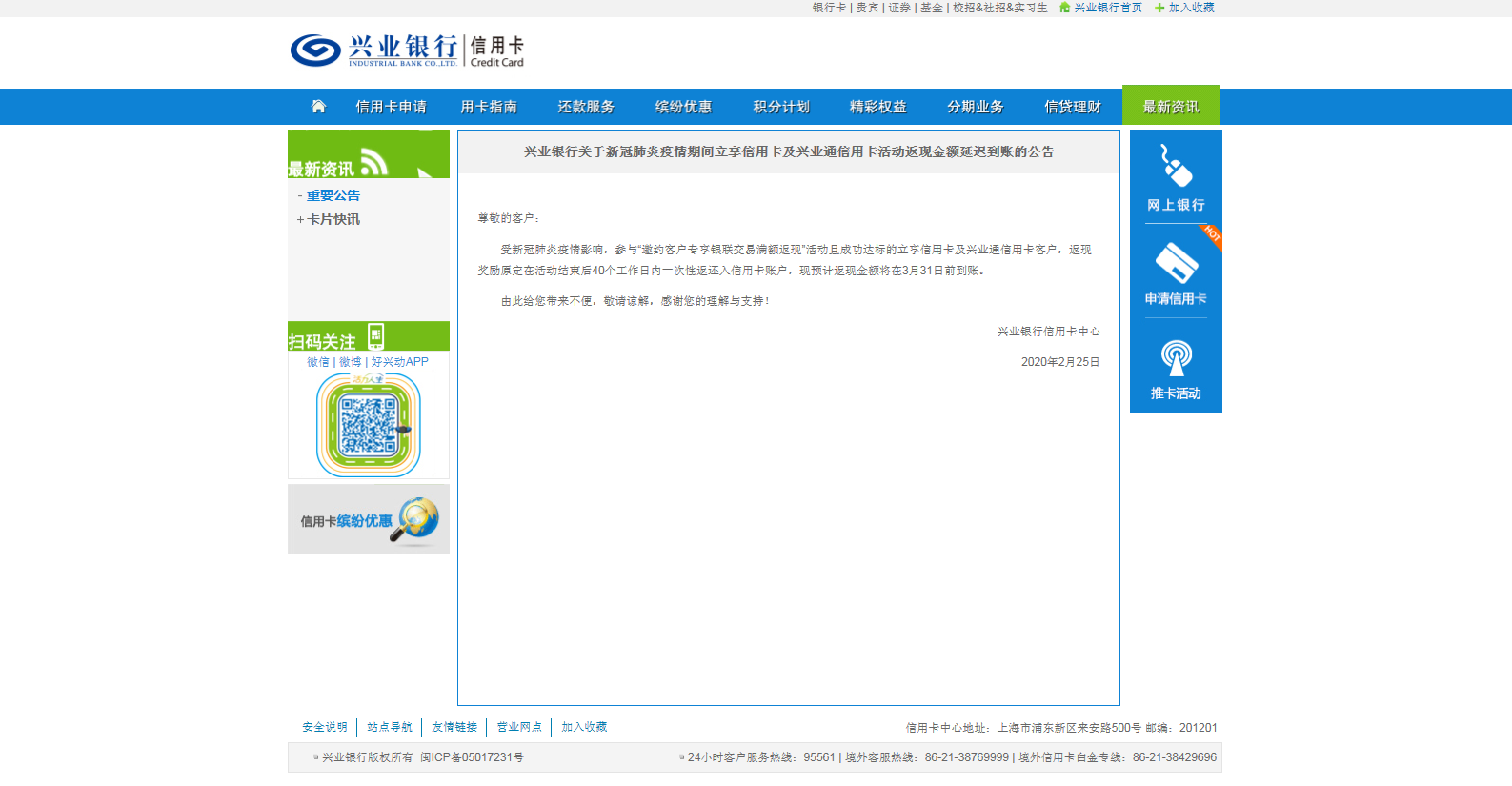Click the 尊敬的客户 greeting line
This screenshot has width=1512, height=786.
pos(509,218)
